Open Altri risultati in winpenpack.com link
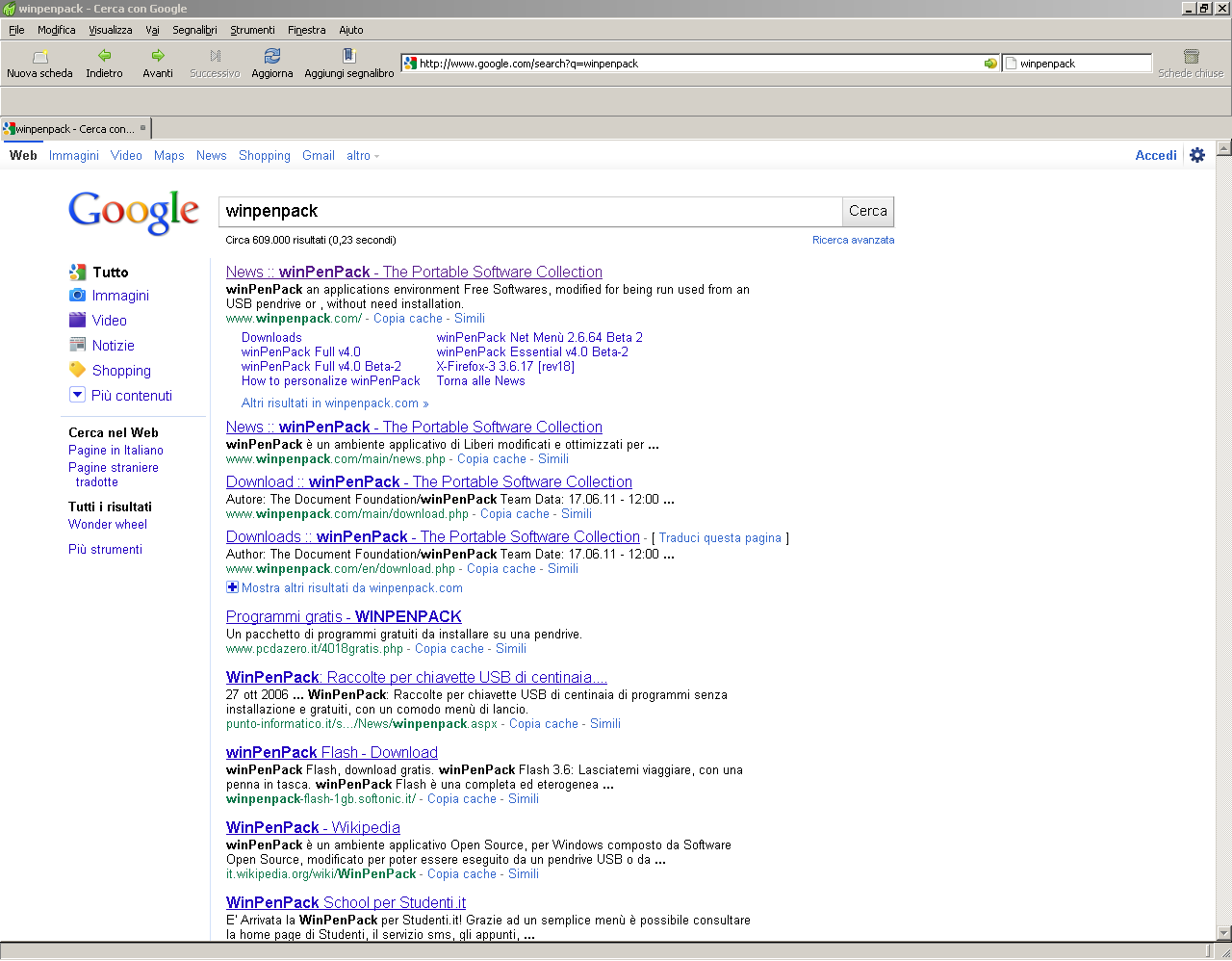Viewport: 1232px width, 961px height. pos(335,403)
